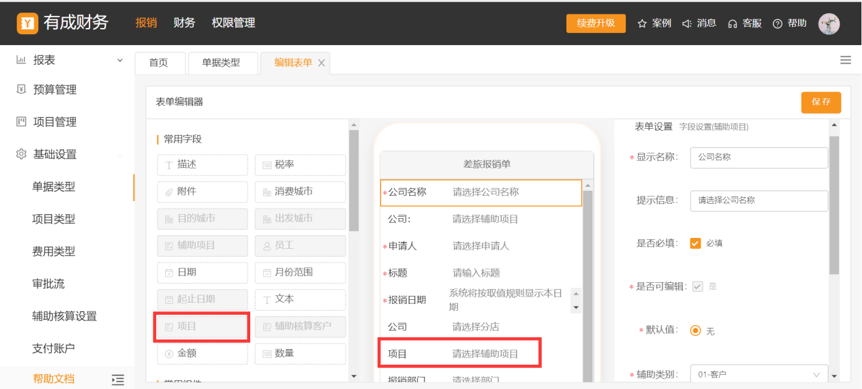Switch to the 财务 top menu
Image resolution: width=862 pixels, height=389 pixels.
[x=184, y=23]
